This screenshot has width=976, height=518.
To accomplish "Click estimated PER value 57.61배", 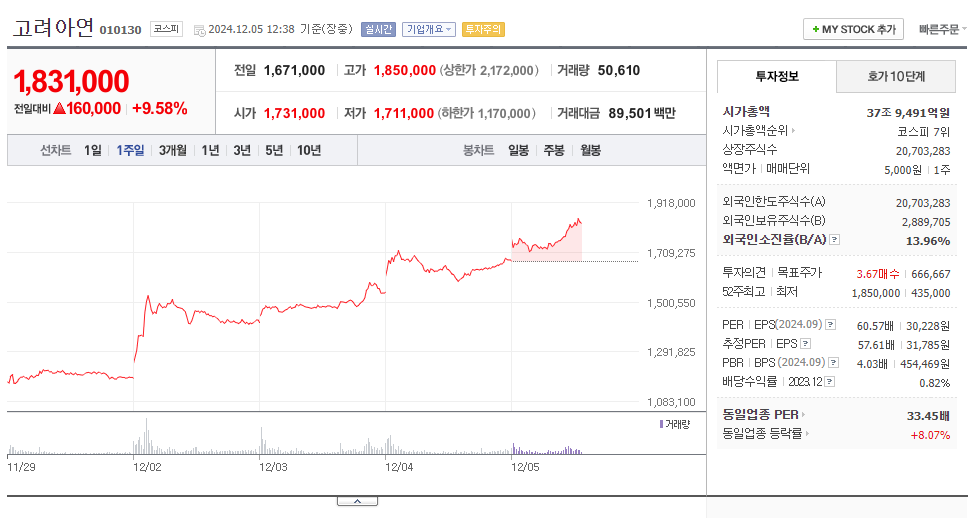I will pos(876,345).
